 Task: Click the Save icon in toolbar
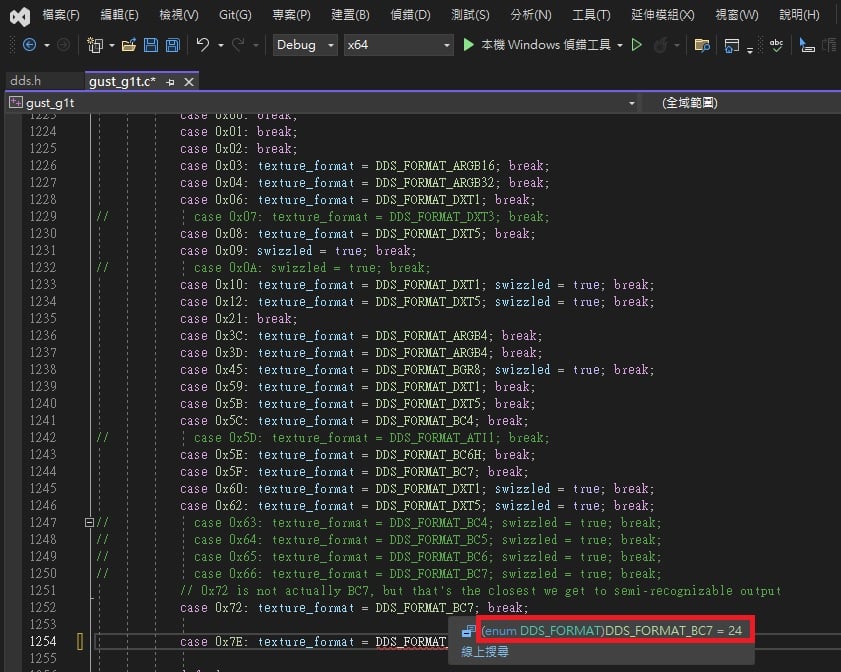151,45
